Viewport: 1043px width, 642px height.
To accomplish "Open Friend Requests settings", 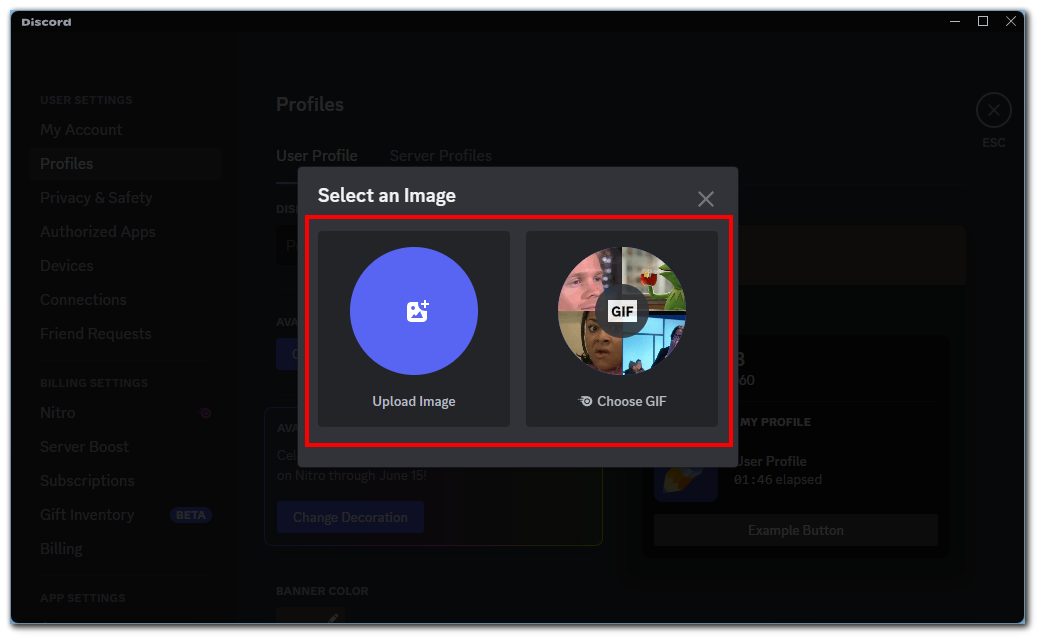I will (x=96, y=334).
